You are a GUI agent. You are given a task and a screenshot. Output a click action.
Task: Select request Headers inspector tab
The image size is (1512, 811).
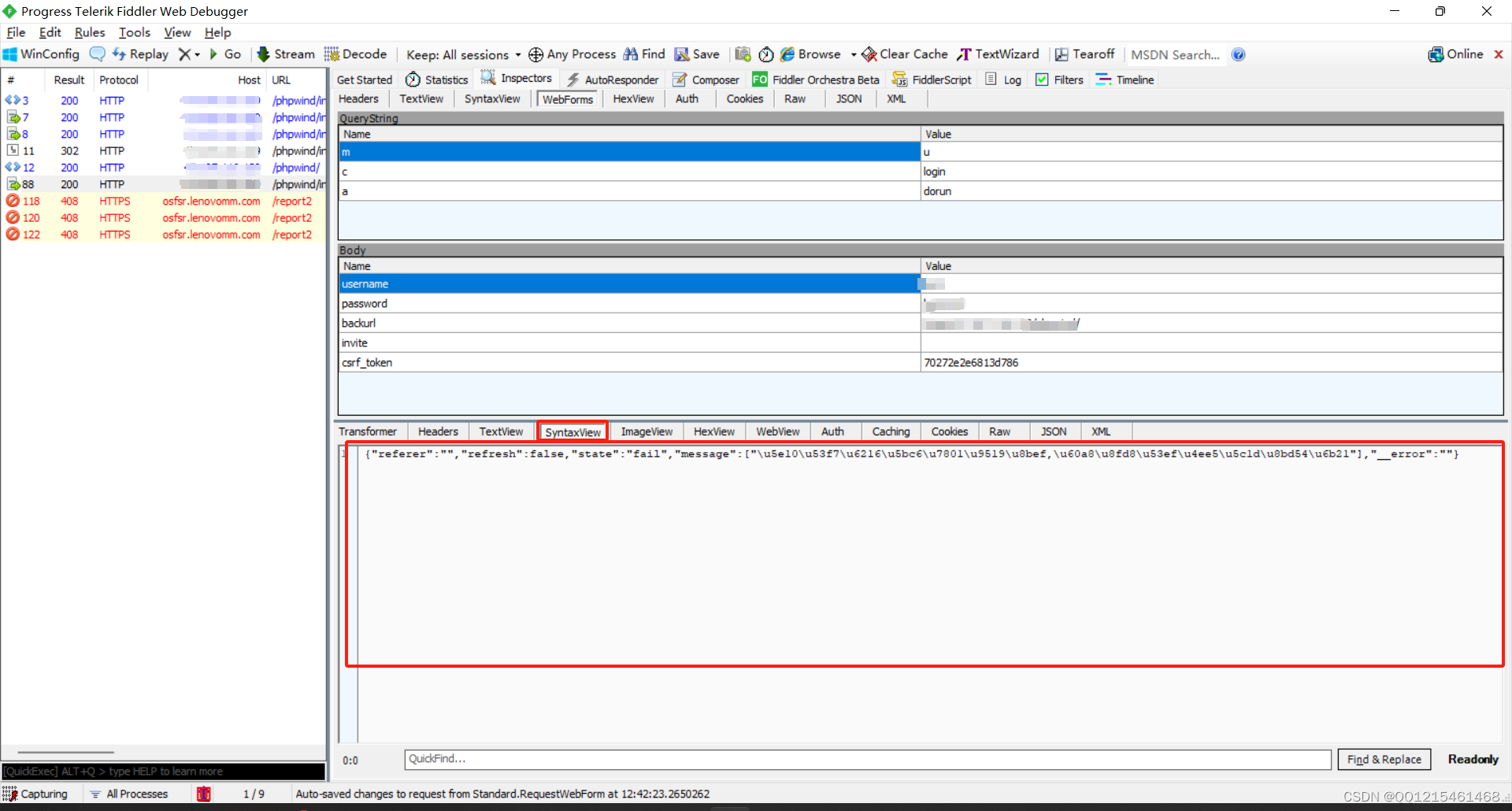358,98
